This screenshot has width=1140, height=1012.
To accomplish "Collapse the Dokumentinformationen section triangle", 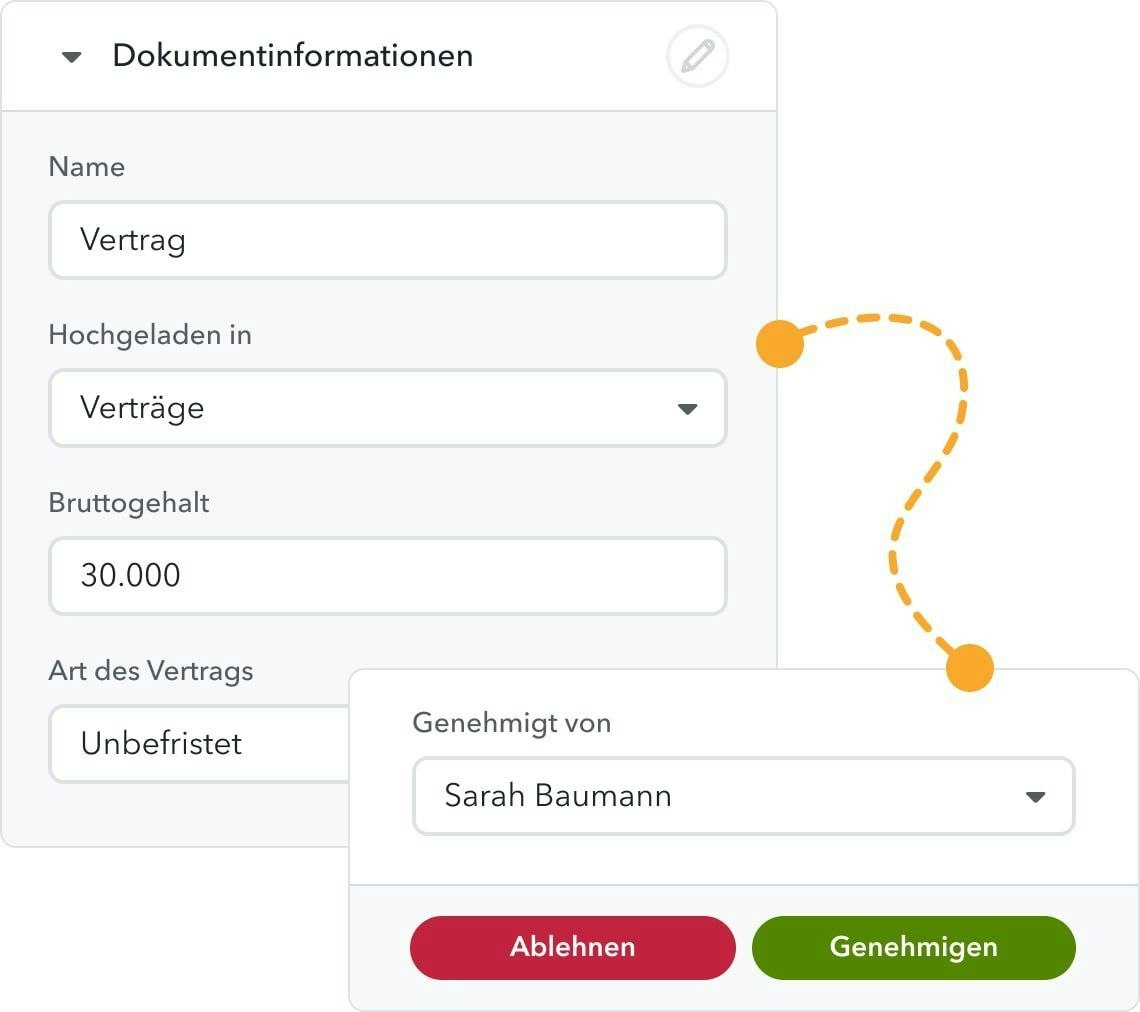I will 71,57.
